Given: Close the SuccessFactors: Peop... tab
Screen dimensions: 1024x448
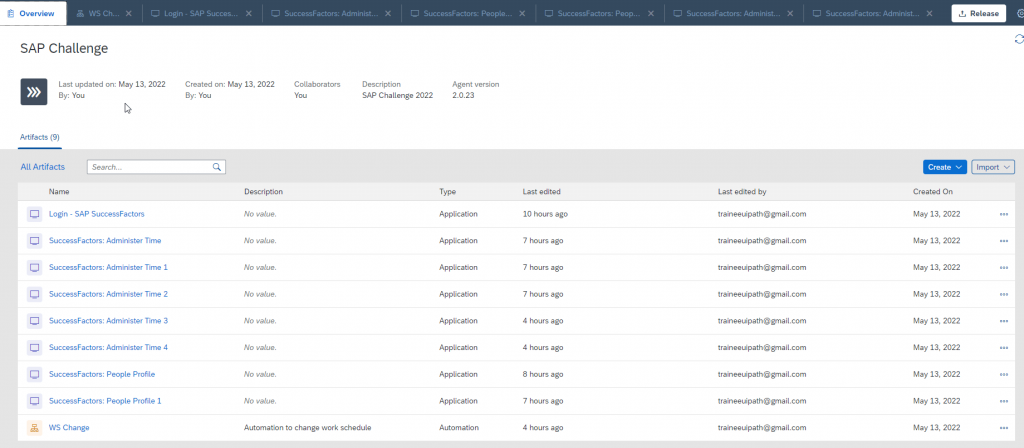Looking at the screenshot, I should pyautogui.click(x=650, y=13).
